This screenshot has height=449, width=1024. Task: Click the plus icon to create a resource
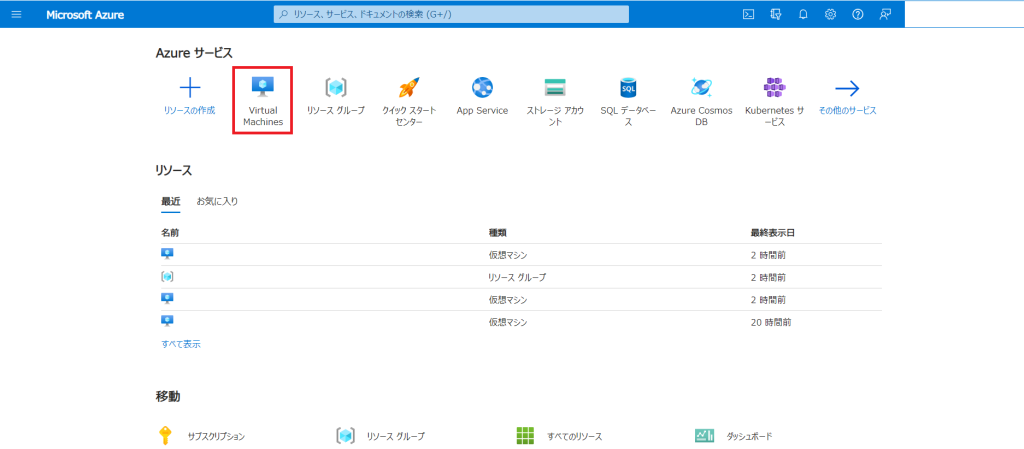pyautogui.click(x=189, y=87)
